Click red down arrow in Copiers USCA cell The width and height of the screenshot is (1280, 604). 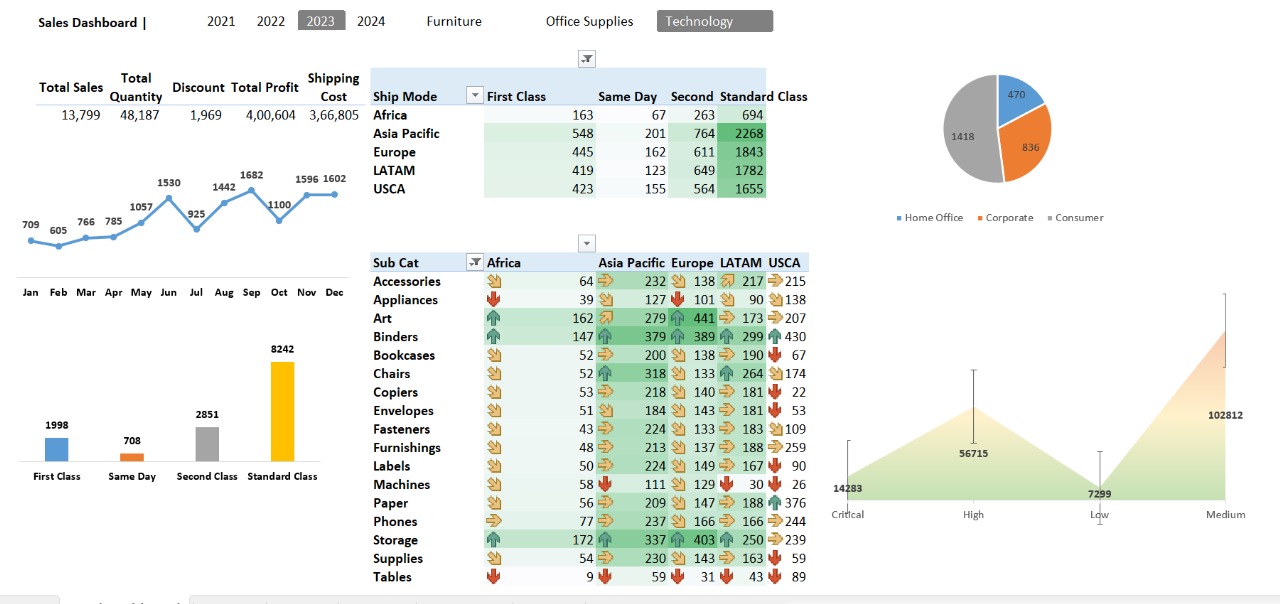(x=775, y=392)
